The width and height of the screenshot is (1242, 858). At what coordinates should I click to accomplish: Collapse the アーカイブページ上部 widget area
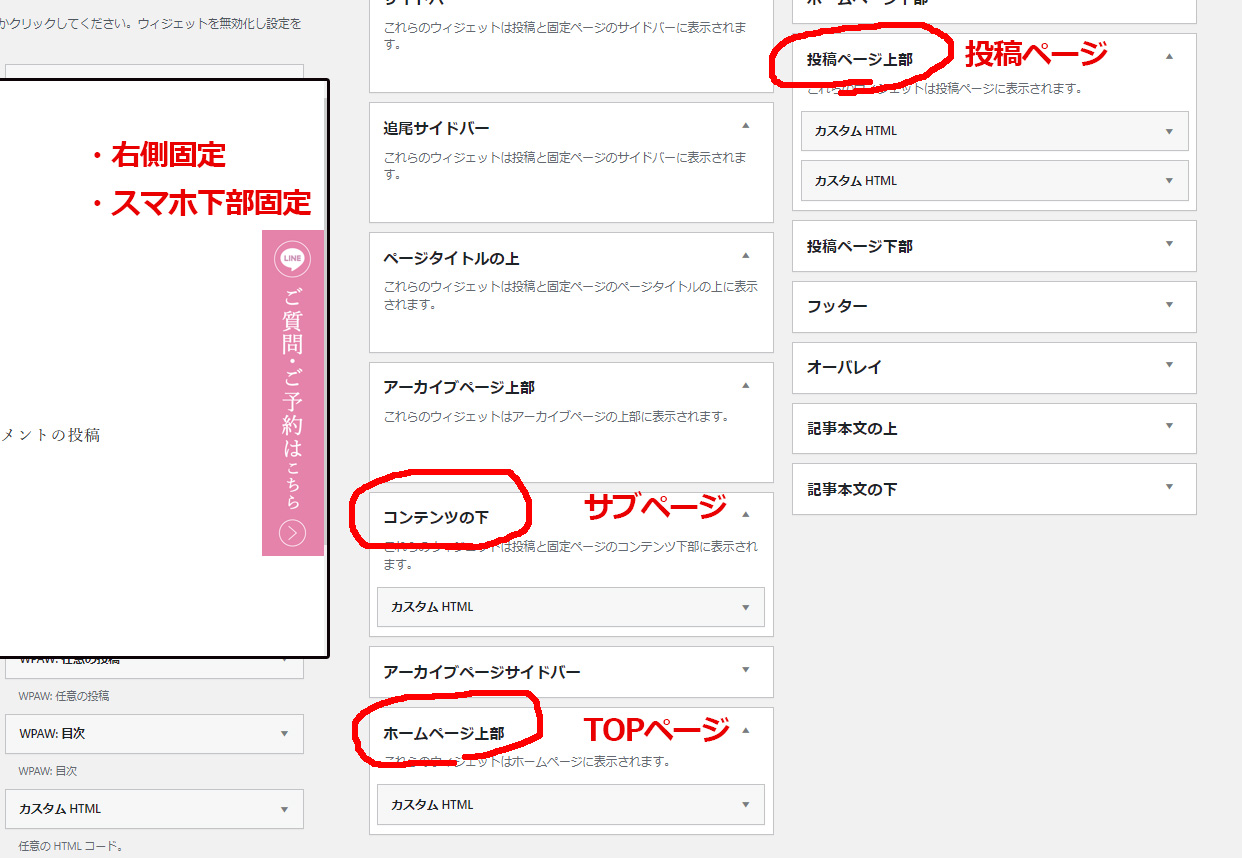click(x=745, y=385)
